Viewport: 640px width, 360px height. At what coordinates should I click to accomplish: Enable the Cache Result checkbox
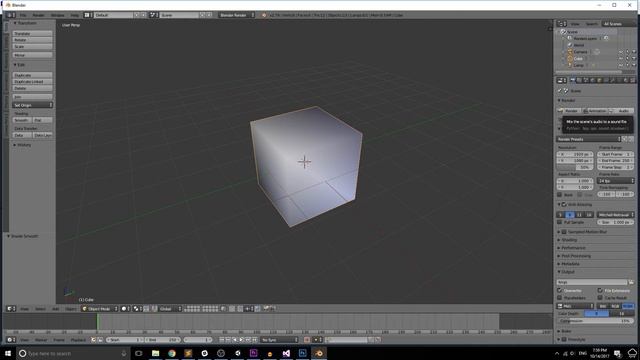coord(600,298)
